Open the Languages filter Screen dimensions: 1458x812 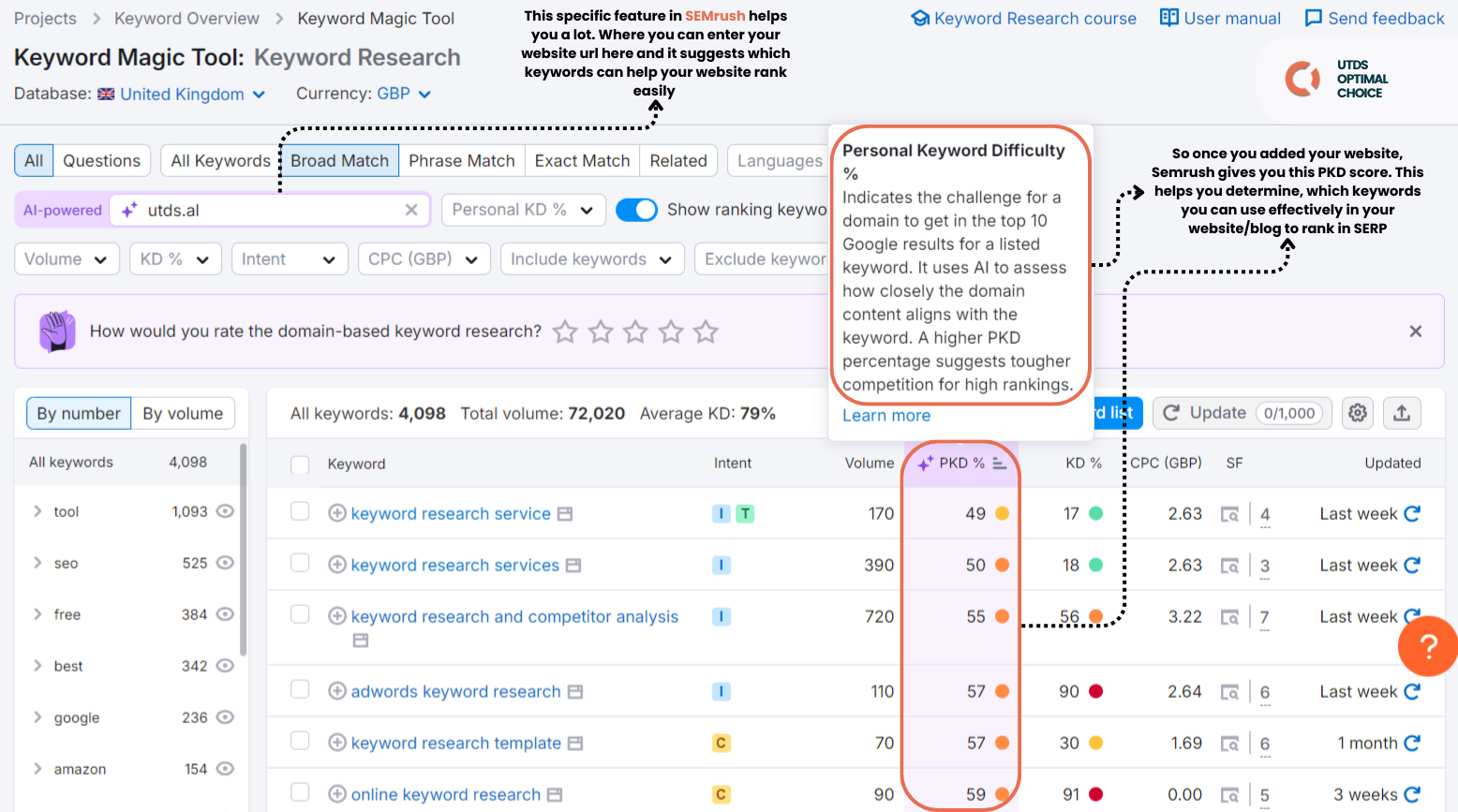pos(779,160)
